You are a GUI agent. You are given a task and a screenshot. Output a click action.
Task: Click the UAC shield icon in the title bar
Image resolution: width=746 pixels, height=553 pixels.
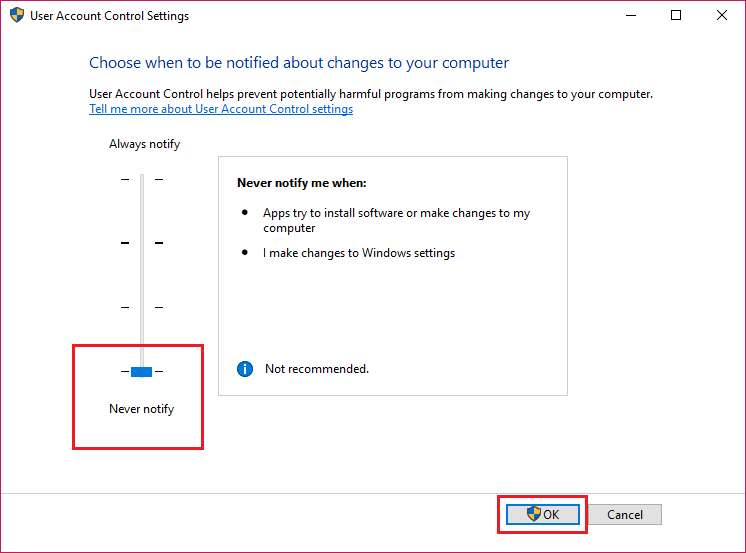tap(17, 15)
